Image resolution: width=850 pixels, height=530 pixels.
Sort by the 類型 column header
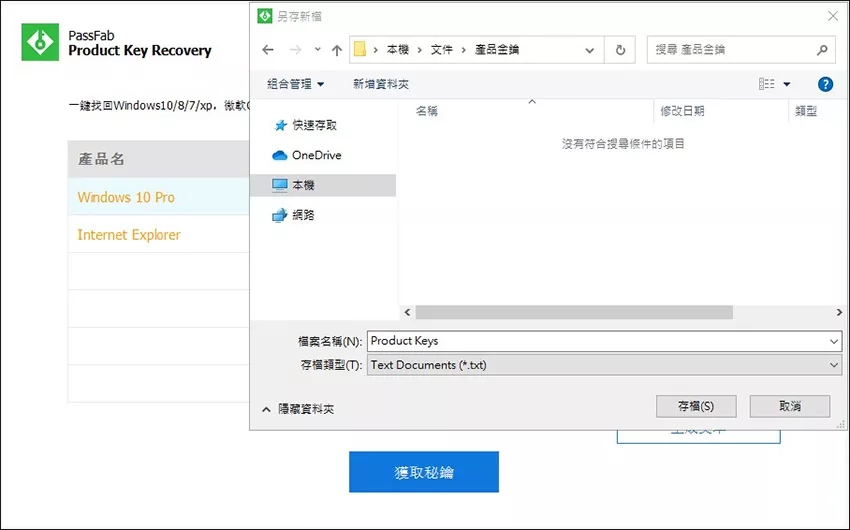point(806,111)
